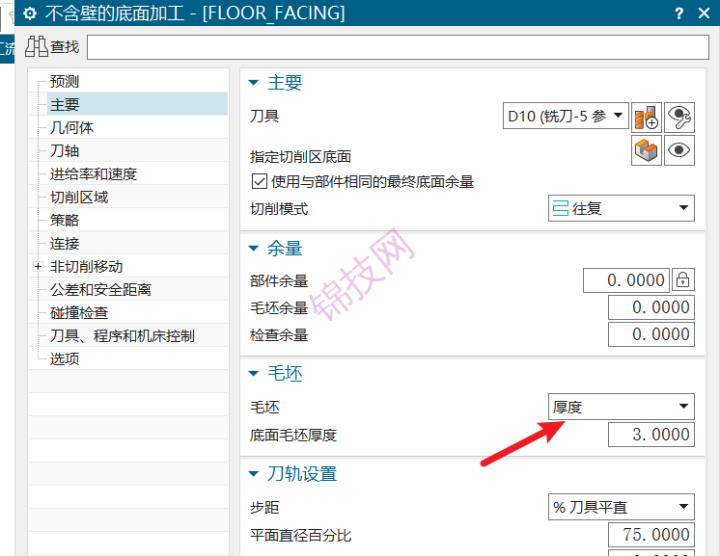Select 切削区域 in the tree
This screenshot has width=720, height=556.
tap(79, 197)
